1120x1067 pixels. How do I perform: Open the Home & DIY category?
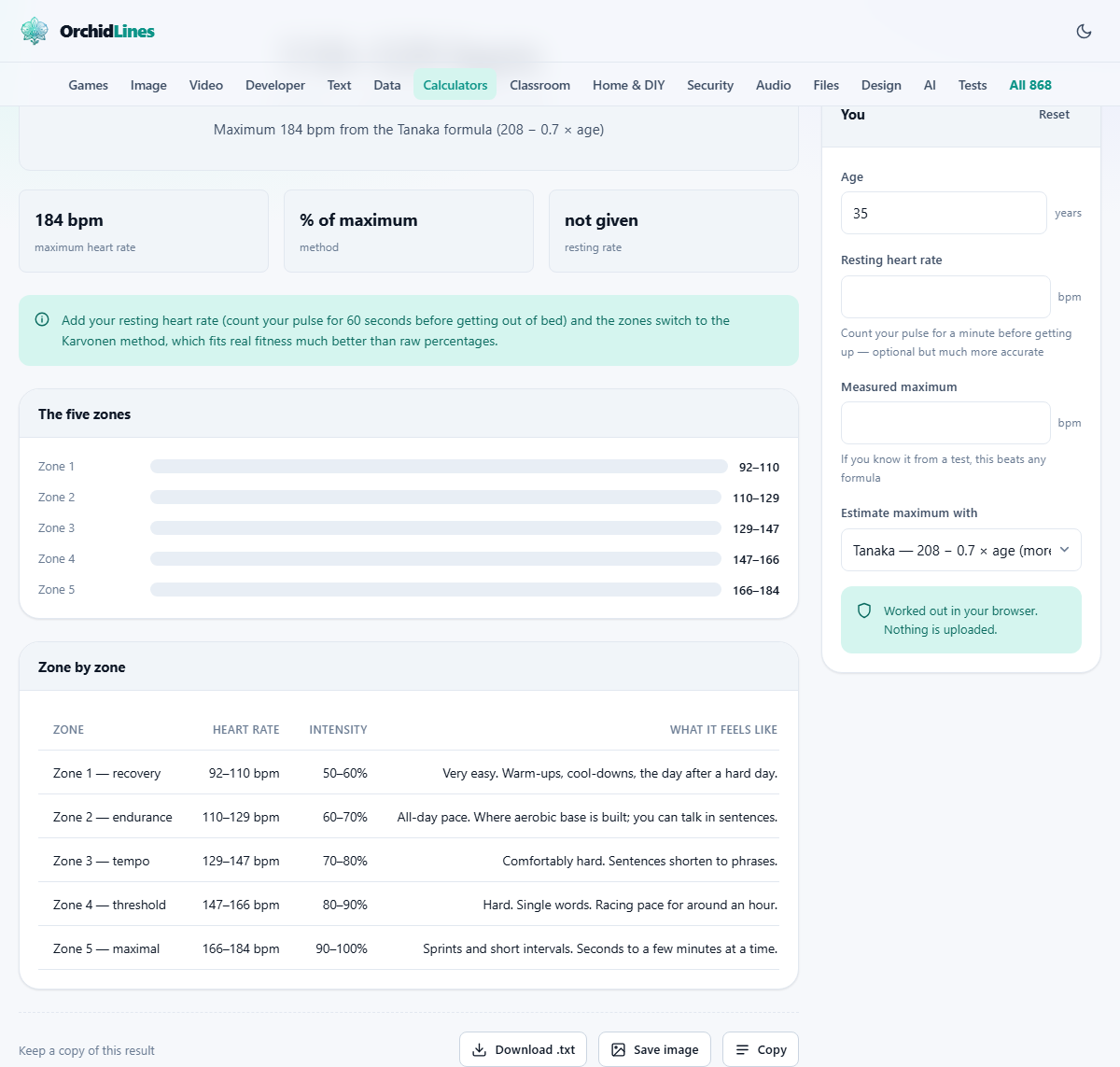[629, 85]
